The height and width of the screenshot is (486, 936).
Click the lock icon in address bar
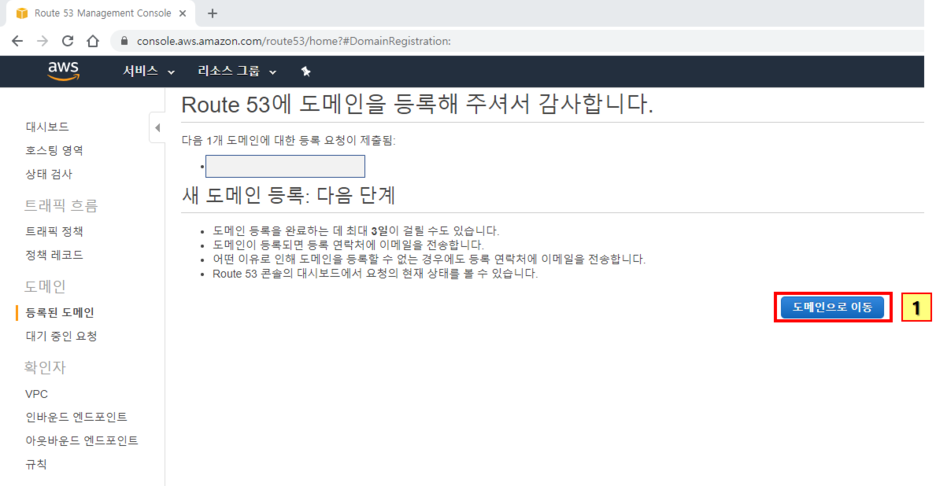pos(124,41)
